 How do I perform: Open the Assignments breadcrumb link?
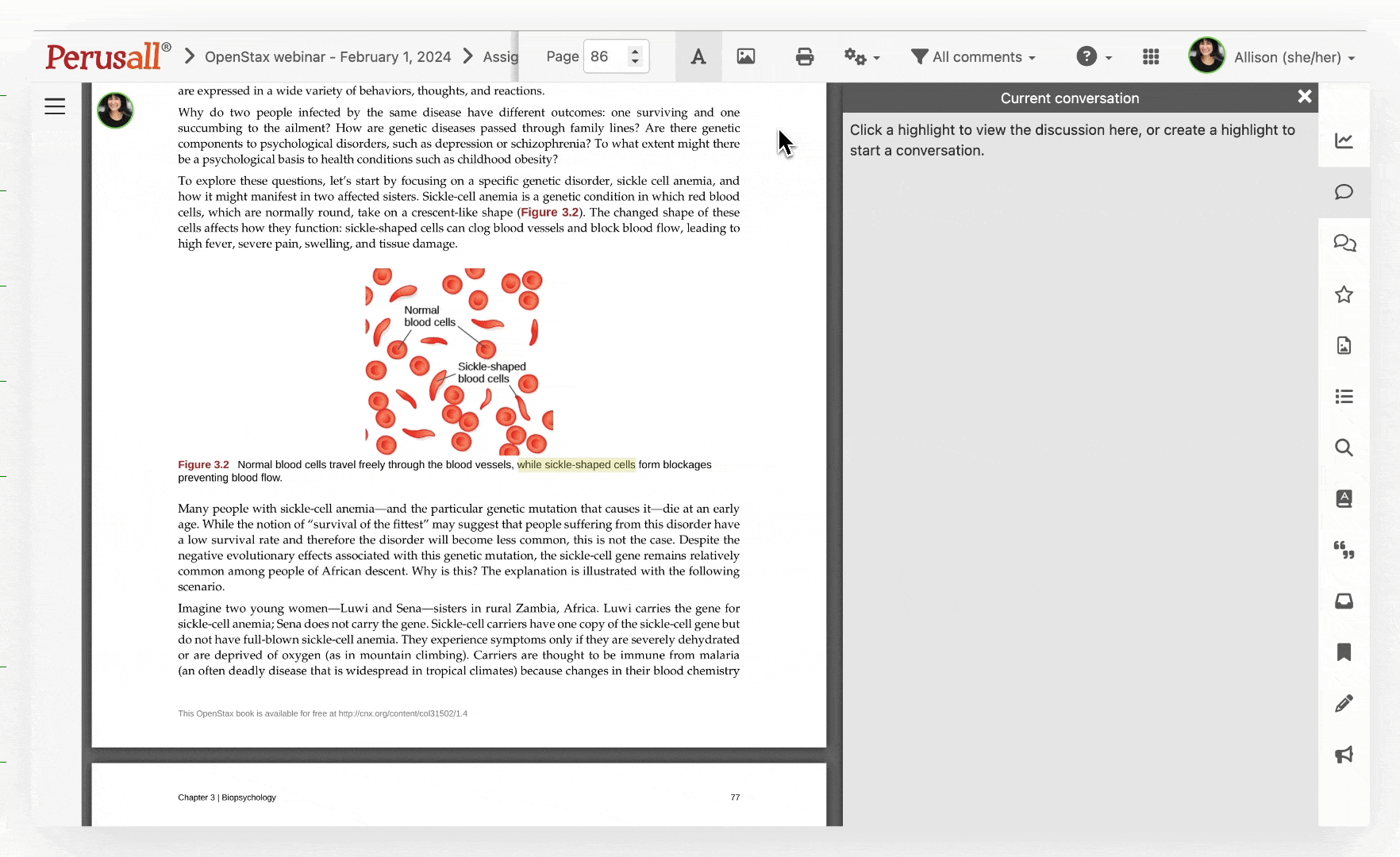coord(500,57)
